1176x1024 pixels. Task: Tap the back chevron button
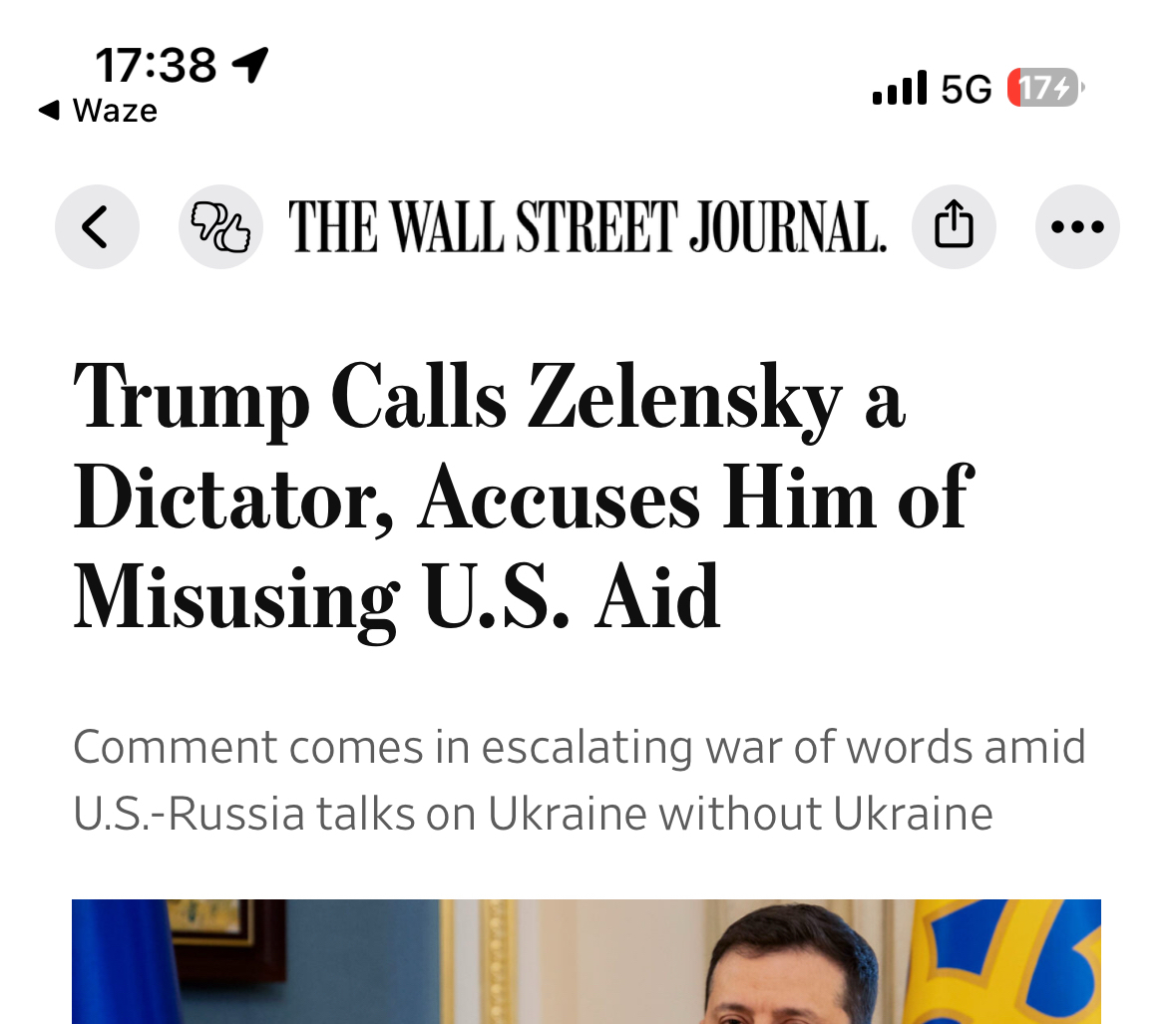point(96,226)
